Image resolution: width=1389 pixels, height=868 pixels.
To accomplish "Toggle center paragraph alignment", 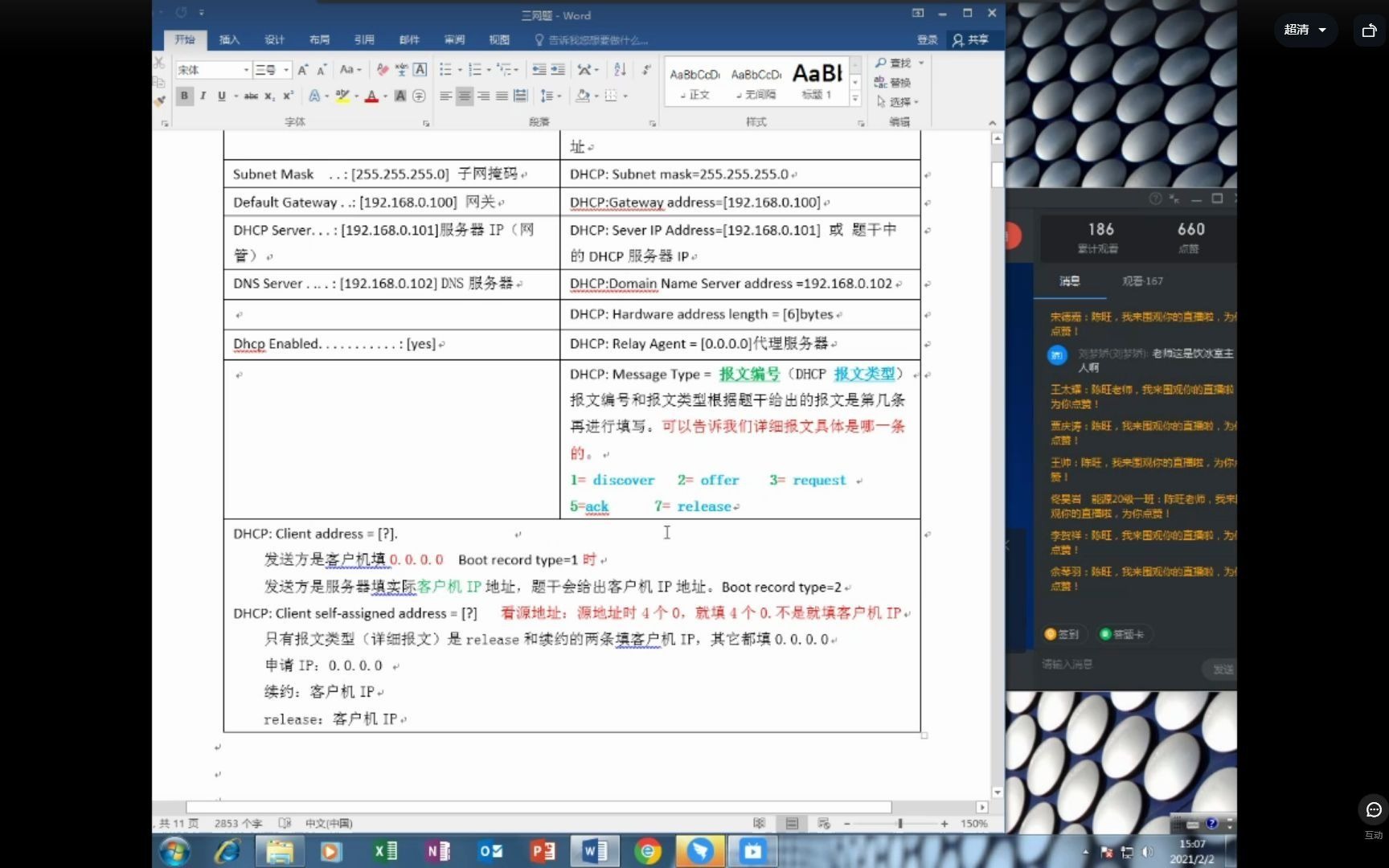I will tap(465, 96).
